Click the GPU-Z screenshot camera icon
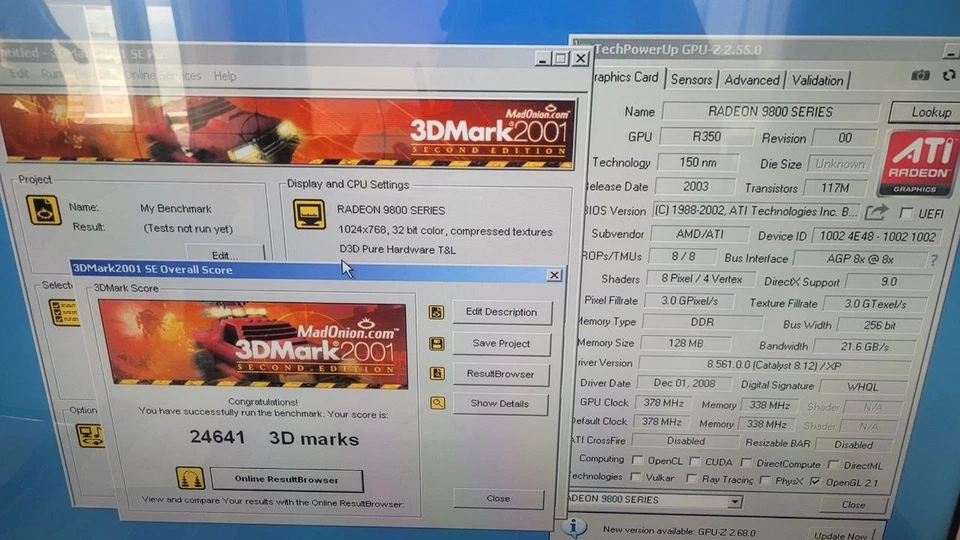960x540 pixels. coord(920,75)
